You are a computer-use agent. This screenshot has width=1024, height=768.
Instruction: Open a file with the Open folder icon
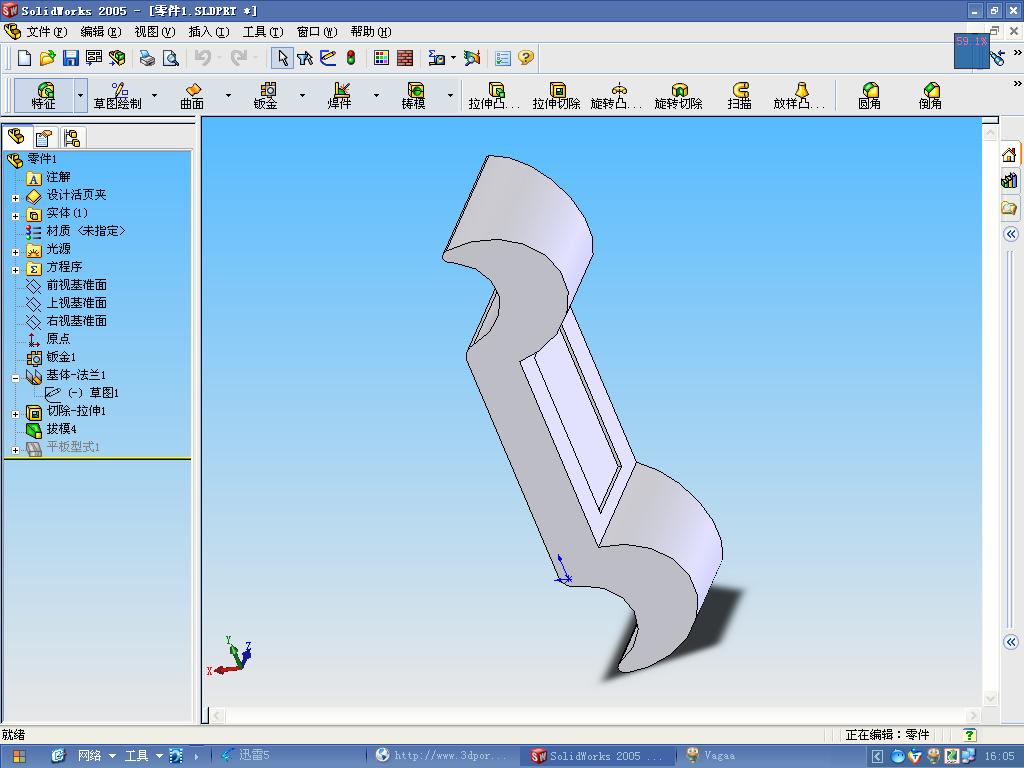[47, 58]
